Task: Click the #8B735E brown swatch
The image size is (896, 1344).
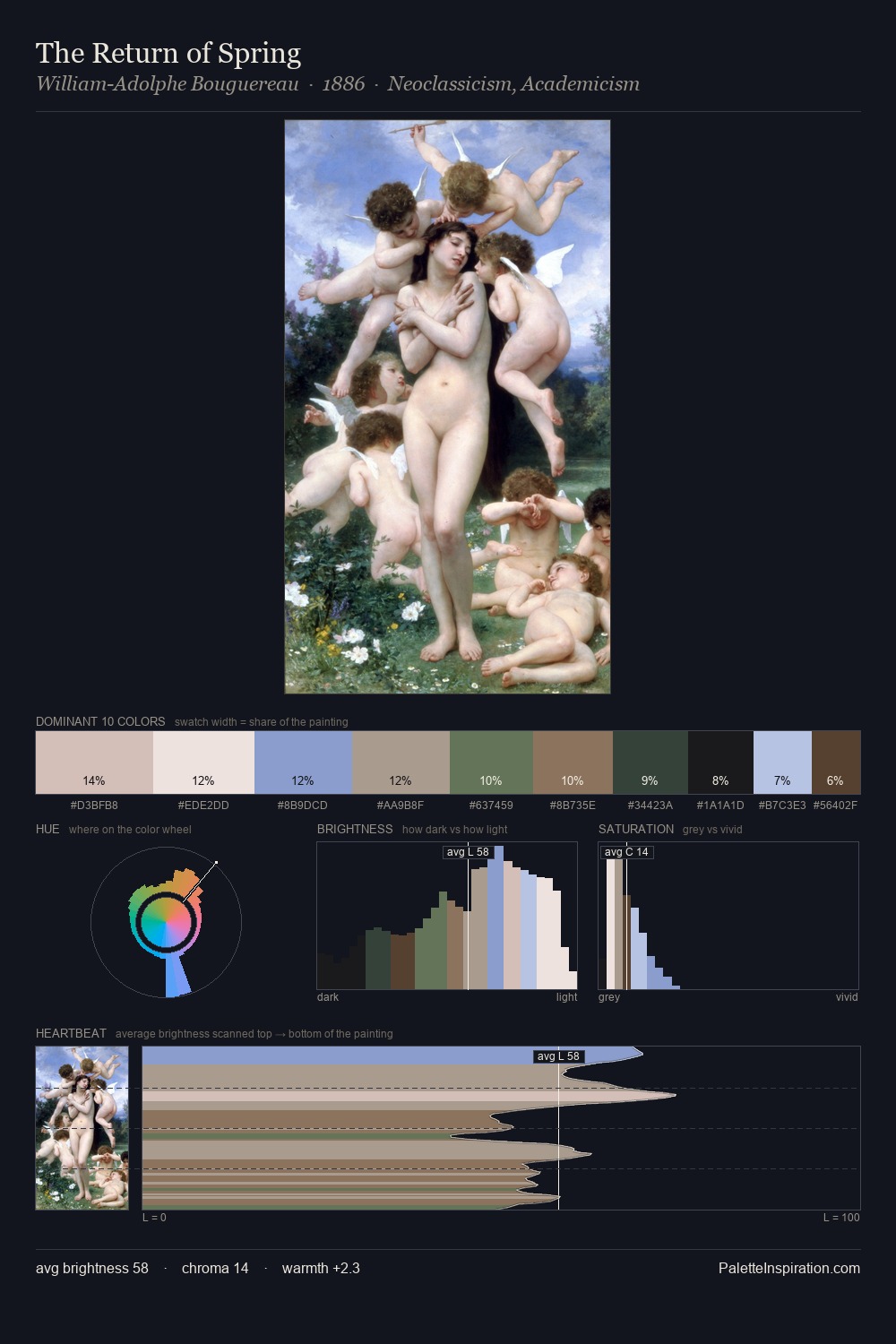Action: coord(573,762)
